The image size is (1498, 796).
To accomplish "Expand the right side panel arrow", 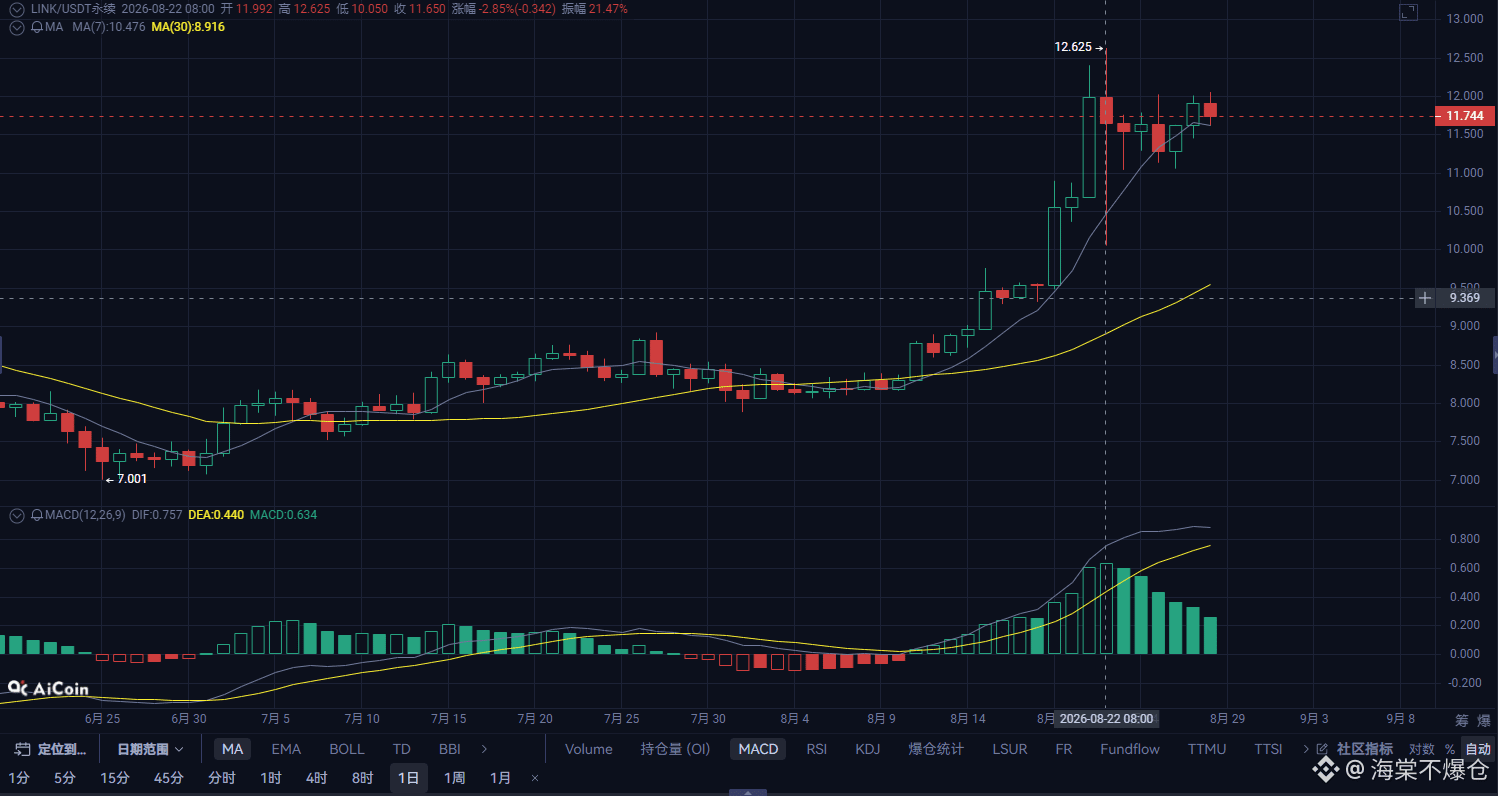I will point(1494,355).
